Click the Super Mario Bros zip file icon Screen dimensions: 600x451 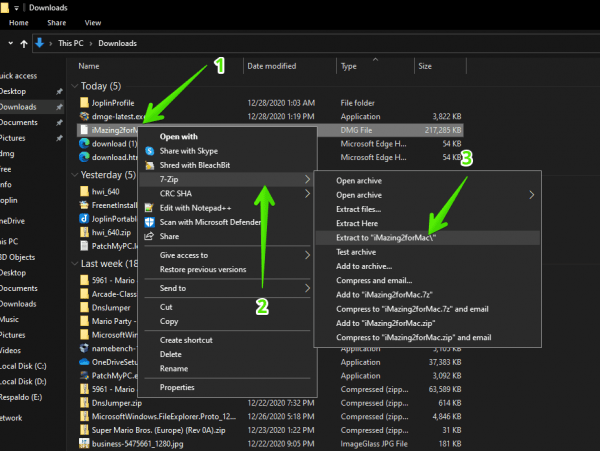pyautogui.click(x=84, y=430)
